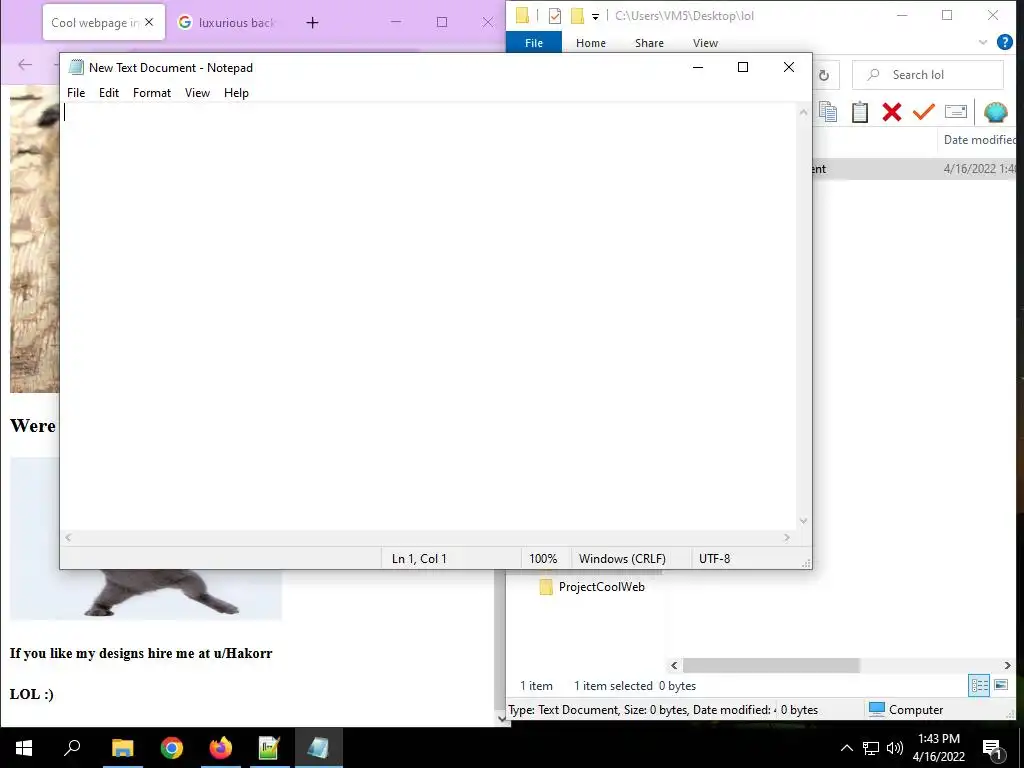Close the Notepad window
Viewport: 1024px width, 768px height.
(788, 67)
